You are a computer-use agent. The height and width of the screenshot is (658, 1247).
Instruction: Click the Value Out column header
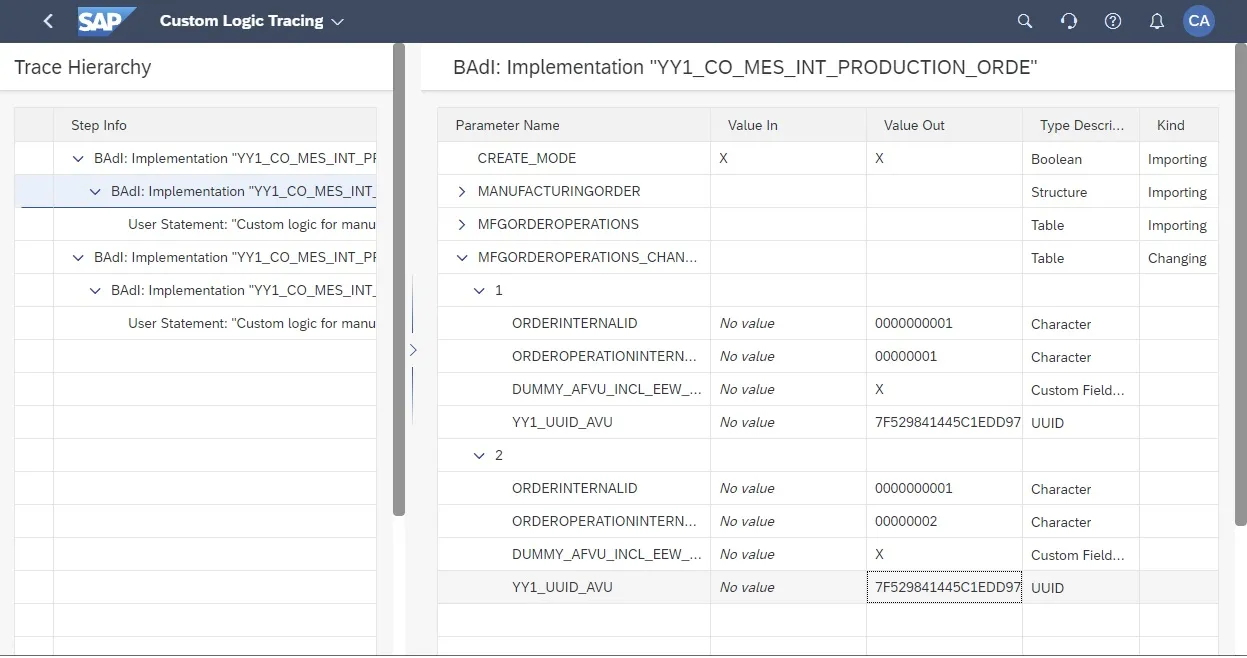tap(914, 125)
